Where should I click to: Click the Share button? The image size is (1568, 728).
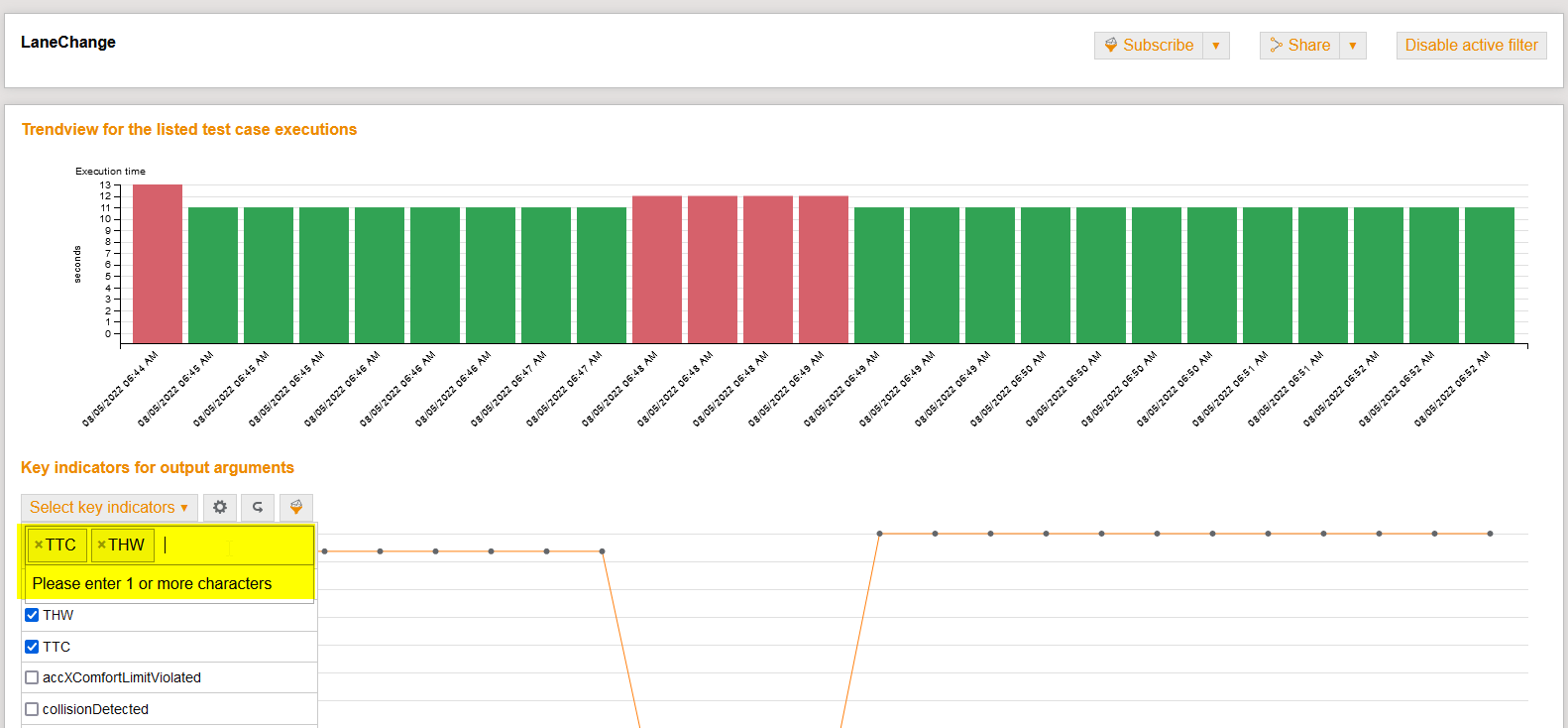click(1299, 46)
